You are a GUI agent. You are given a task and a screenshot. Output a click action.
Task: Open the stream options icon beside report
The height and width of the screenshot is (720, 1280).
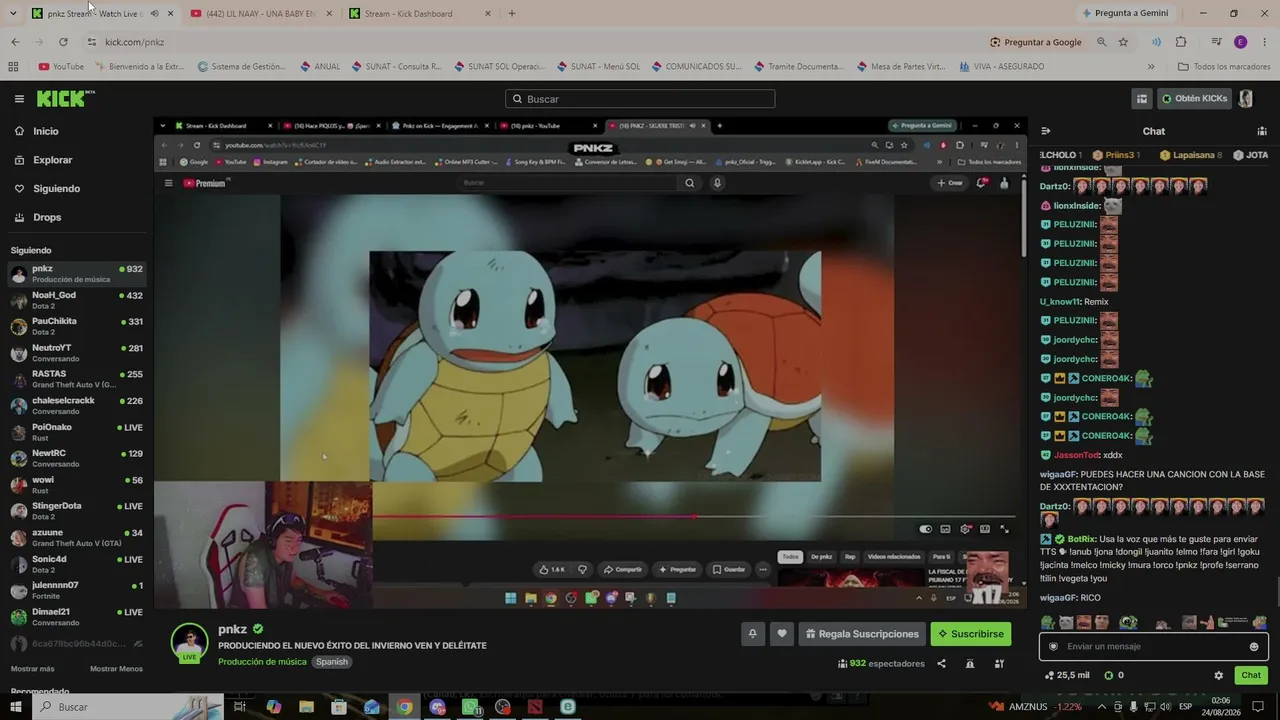point(997,663)
